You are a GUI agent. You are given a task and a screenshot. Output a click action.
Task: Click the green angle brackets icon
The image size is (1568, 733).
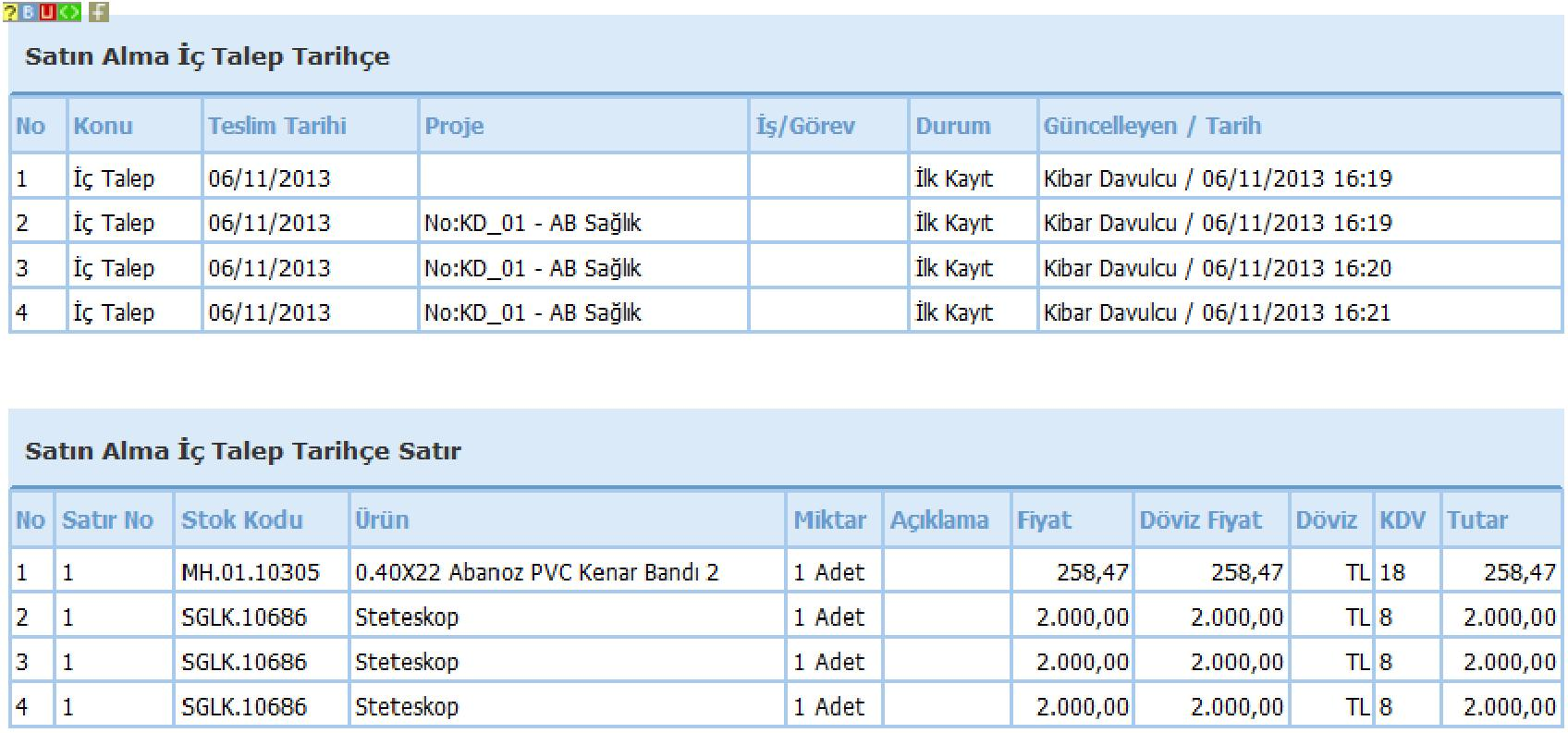point(69,12)
